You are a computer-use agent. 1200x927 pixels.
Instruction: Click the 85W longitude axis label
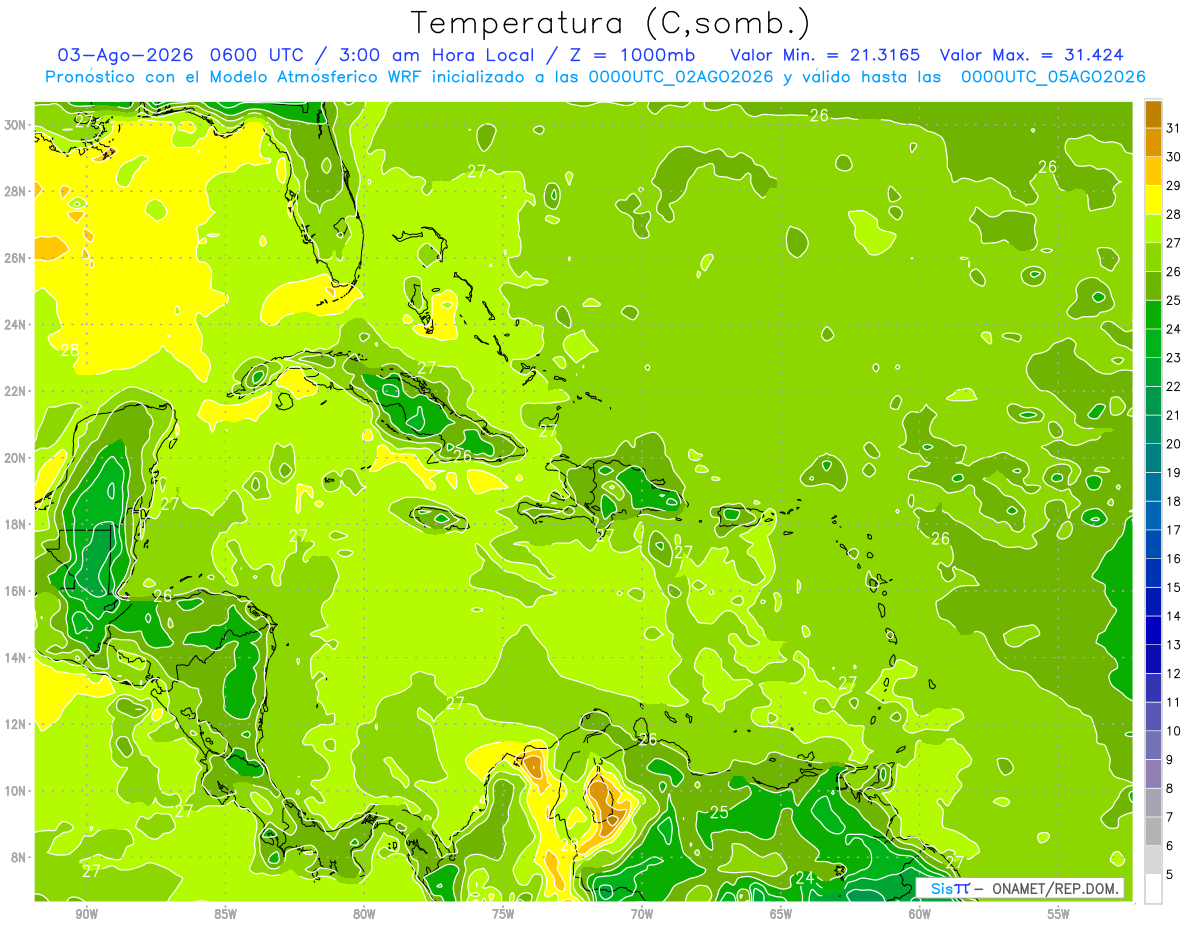click(225, 914)
